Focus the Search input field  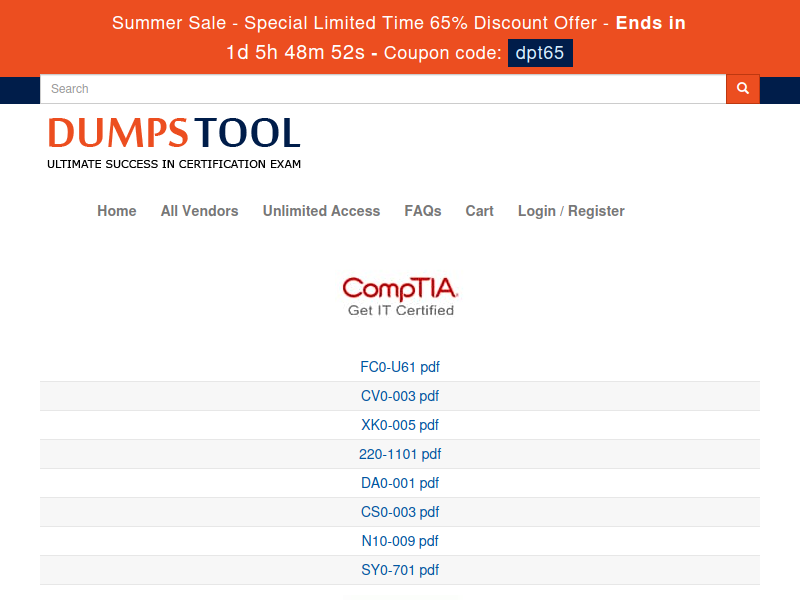(383, 89)
